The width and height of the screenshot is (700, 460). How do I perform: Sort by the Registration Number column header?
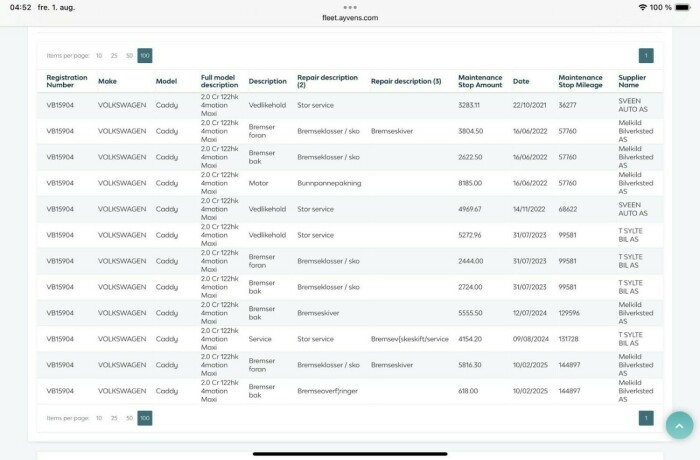point(67,81)
